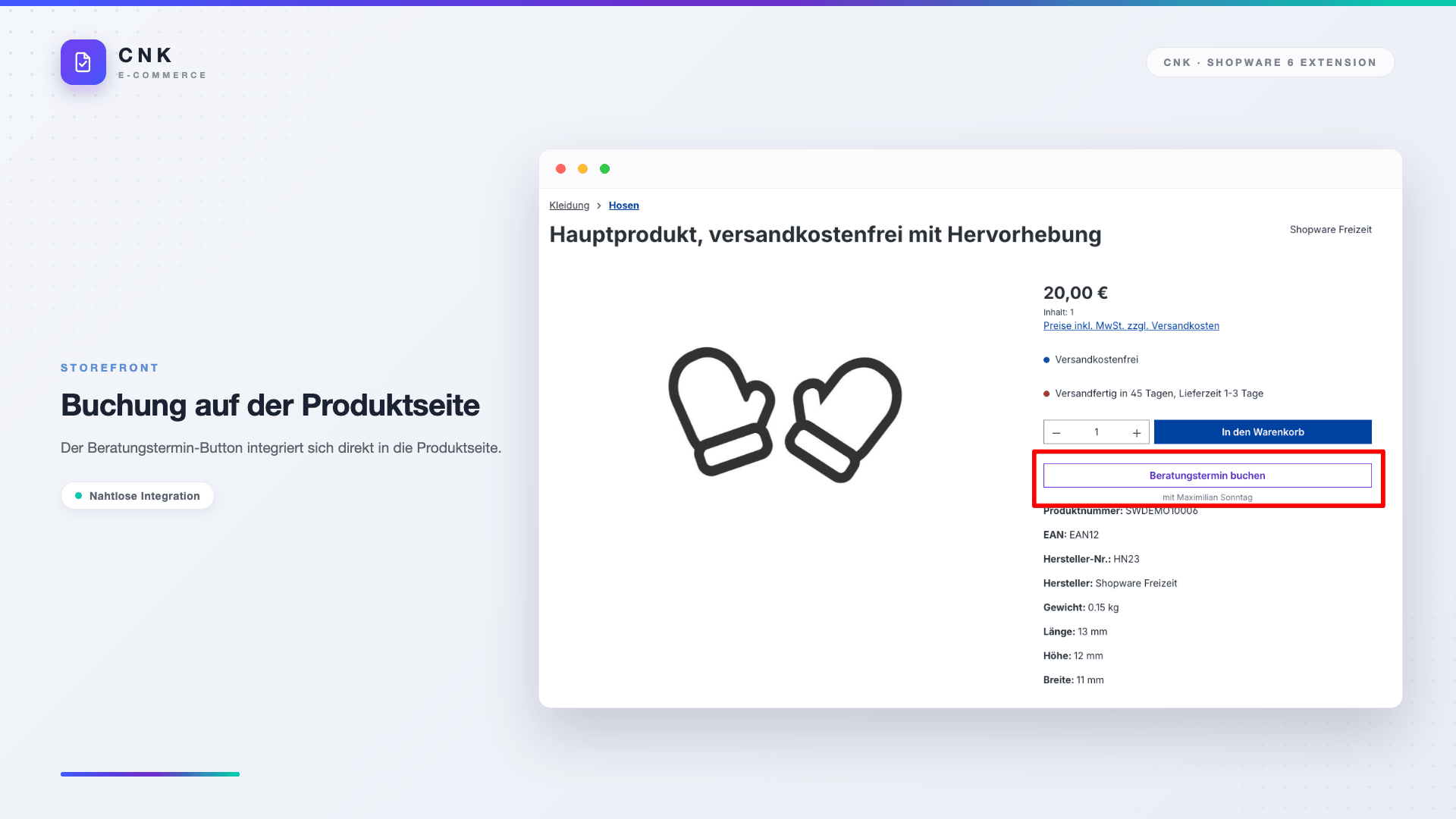The width and height of the screenshot is (1456, 819).
Task: Click the Hersteller: Shopware Freizeit row
Action: (1110, 583)
